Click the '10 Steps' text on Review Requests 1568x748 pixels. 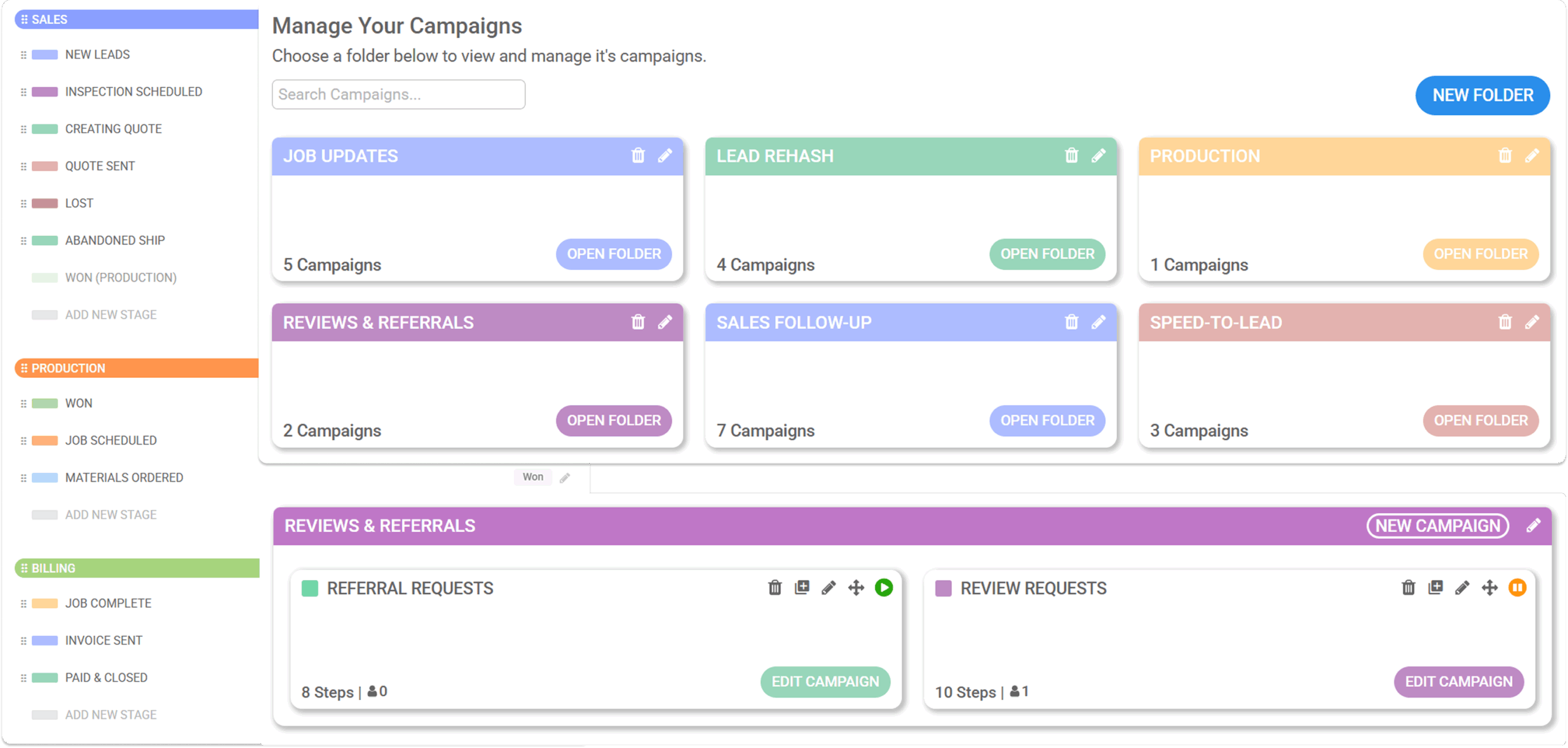[965, 692]
